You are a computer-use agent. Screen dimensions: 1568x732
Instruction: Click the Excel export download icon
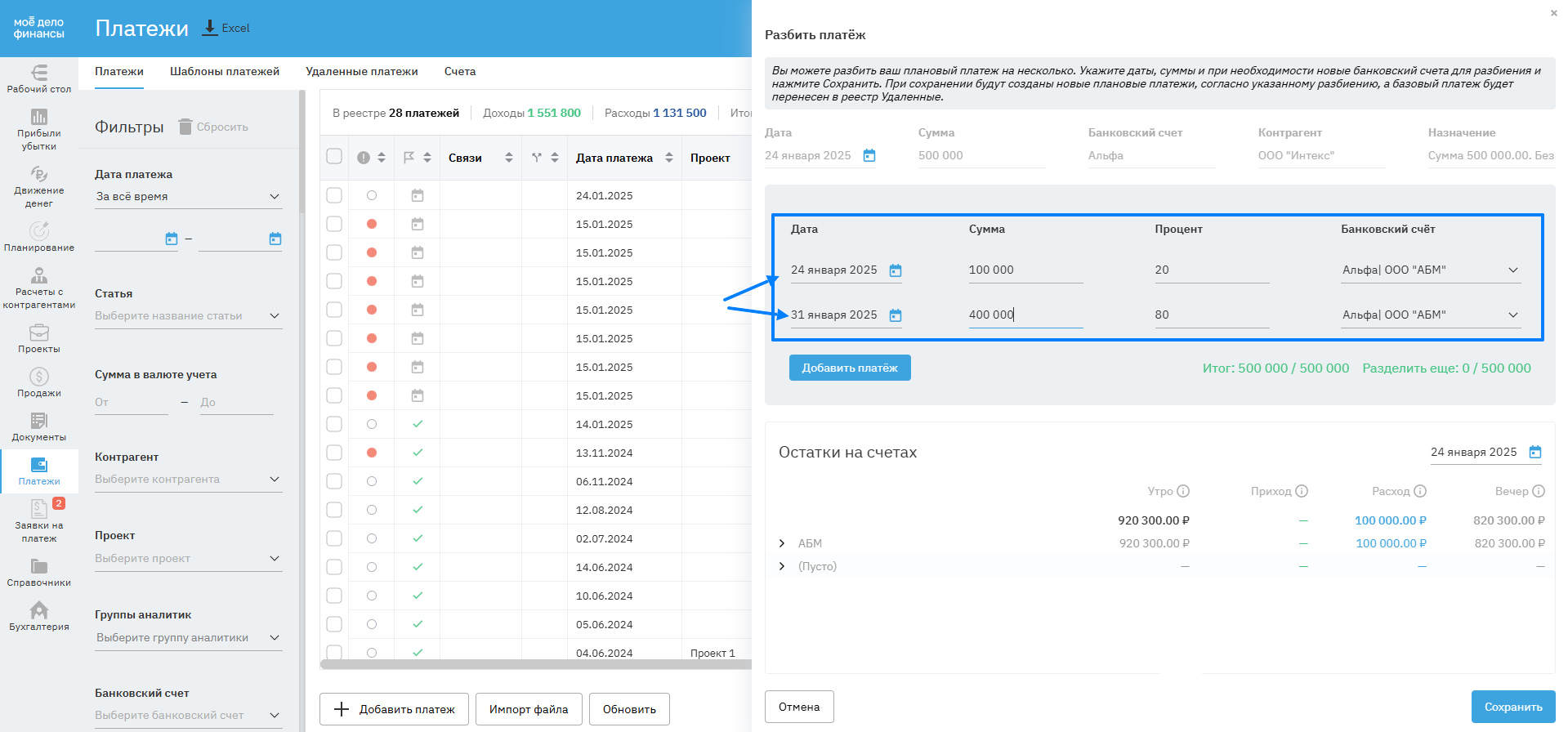210,28
